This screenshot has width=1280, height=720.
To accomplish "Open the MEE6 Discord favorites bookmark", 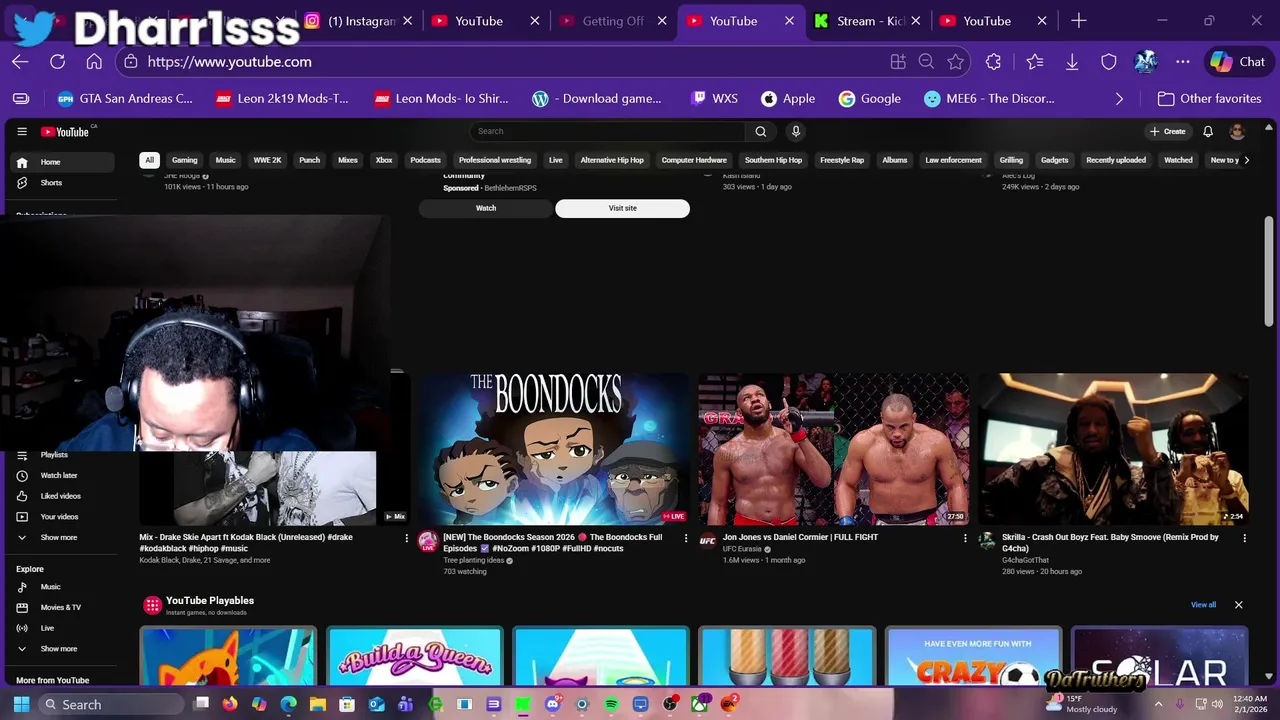I will (989, 99).
